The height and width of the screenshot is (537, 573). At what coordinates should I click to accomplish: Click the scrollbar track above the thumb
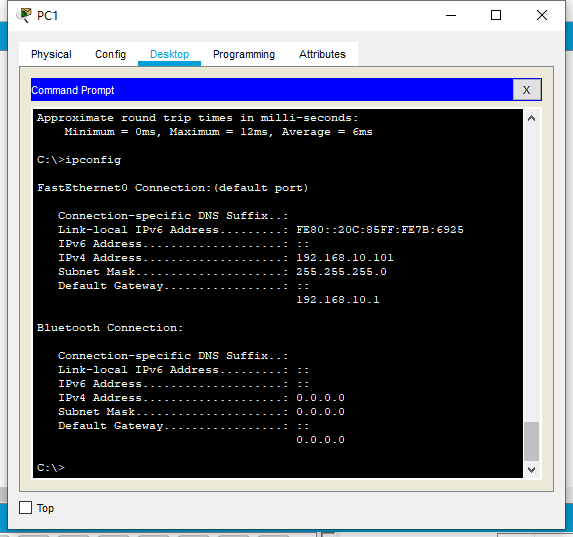532,274
